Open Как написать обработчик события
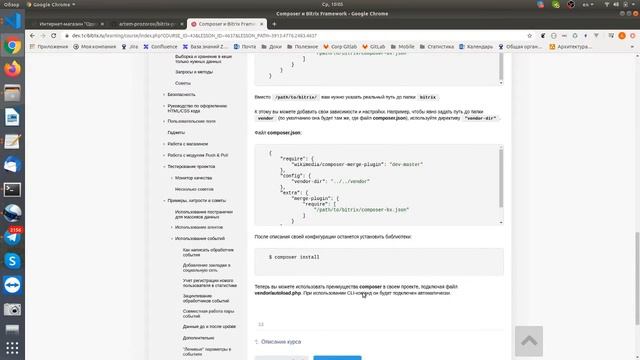Screen dimensions: 640x360 click(x=208, y=252)
